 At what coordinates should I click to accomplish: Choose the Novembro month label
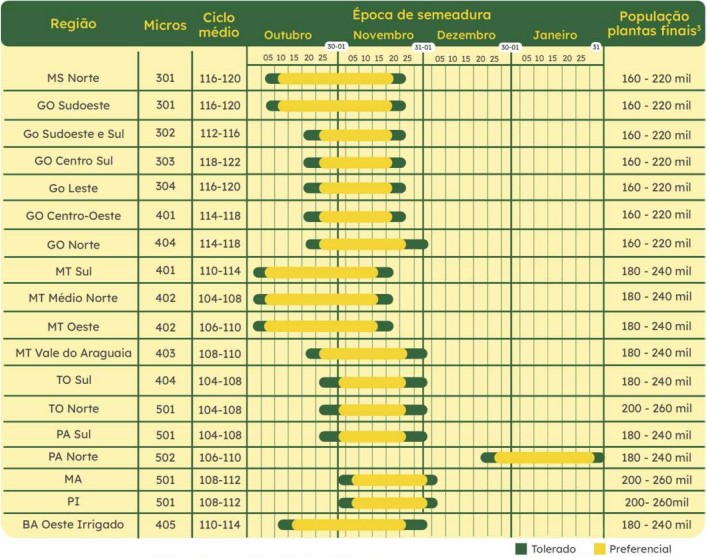point(377,35)
